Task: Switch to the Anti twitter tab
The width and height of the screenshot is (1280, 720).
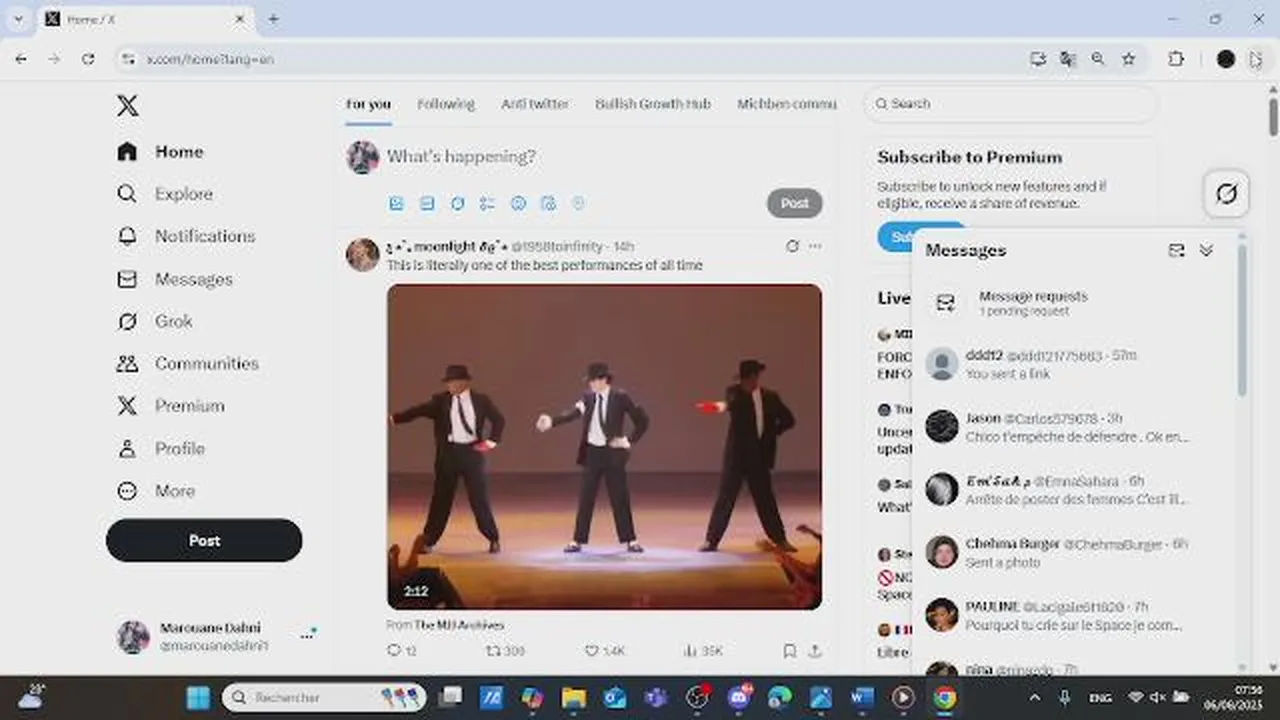Action: pos(535,104)
